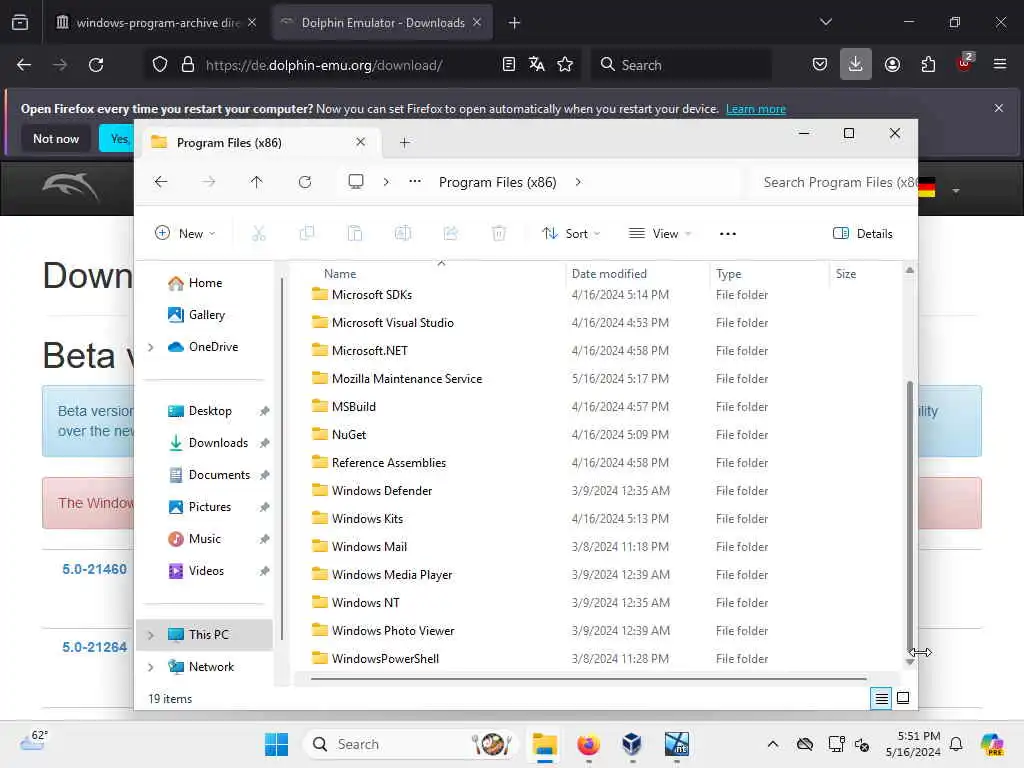This screenshot has width=1024, height=768.
Task: Add a new File Explorer tab
Action: [x=405, y=142]
